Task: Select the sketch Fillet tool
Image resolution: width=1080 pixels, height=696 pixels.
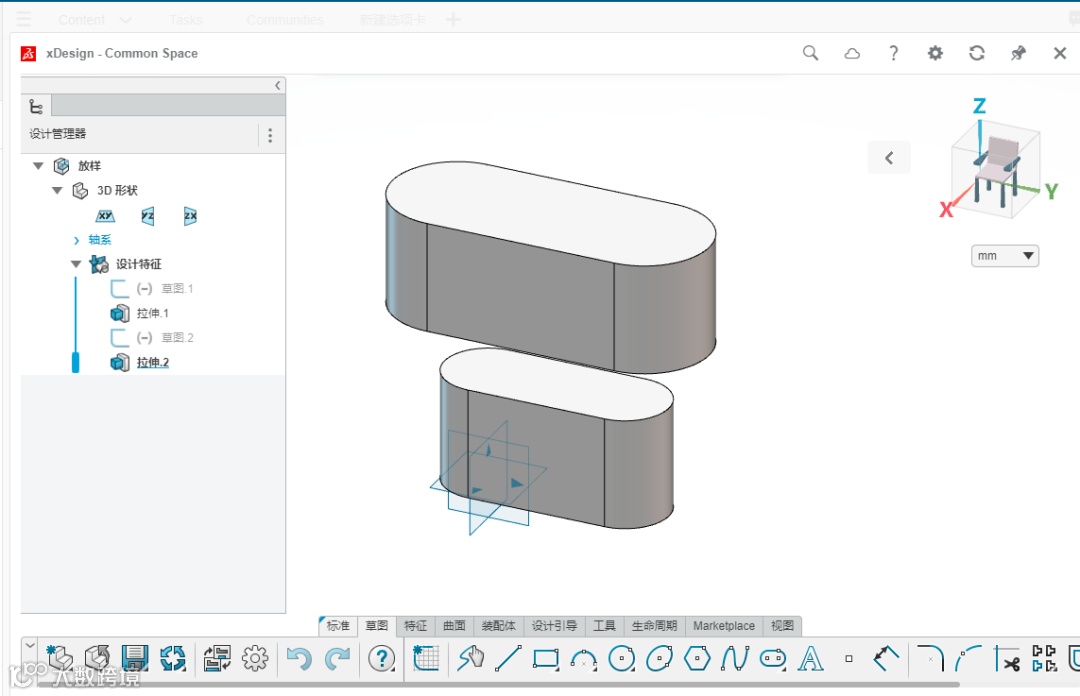Action: tap(930, 658)
